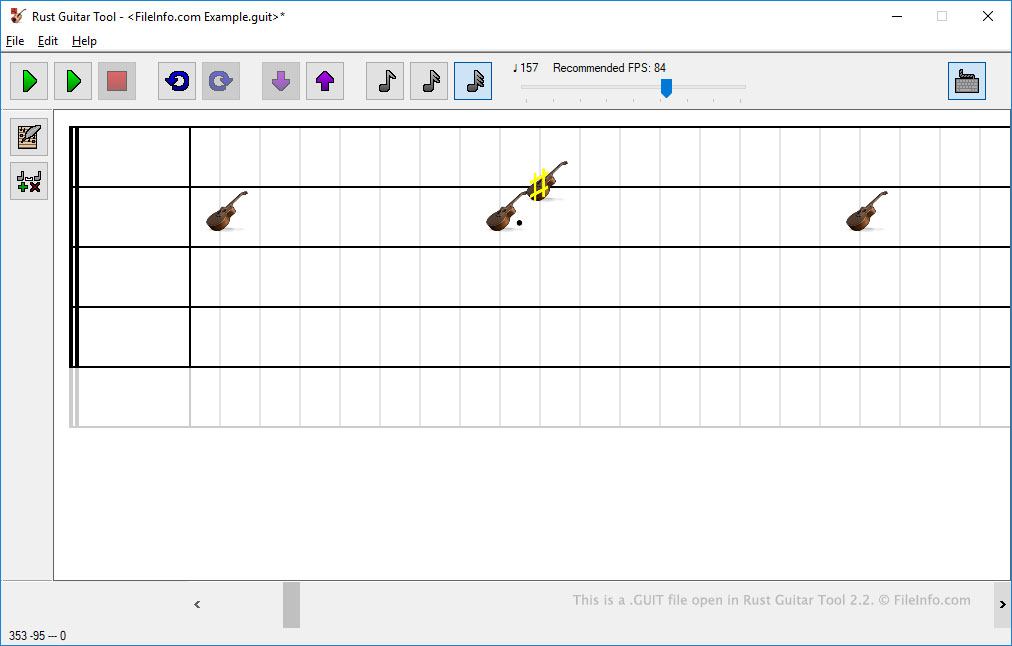Select the double-flag sixteenth note duration
This screenshot has width=1012, height=646.
(x=429, y=81)
